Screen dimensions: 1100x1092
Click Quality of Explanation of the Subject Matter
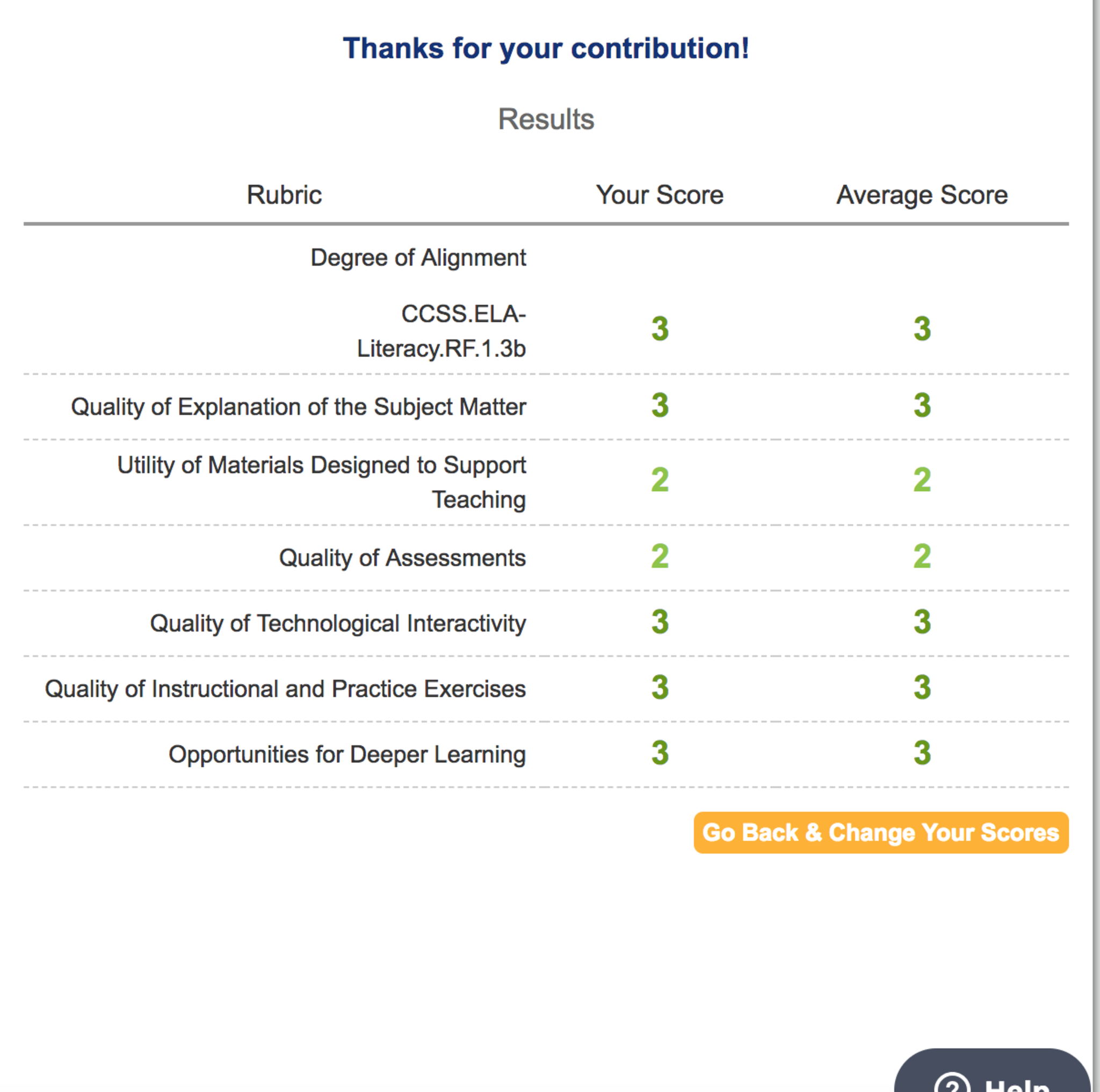coord(298,407)
